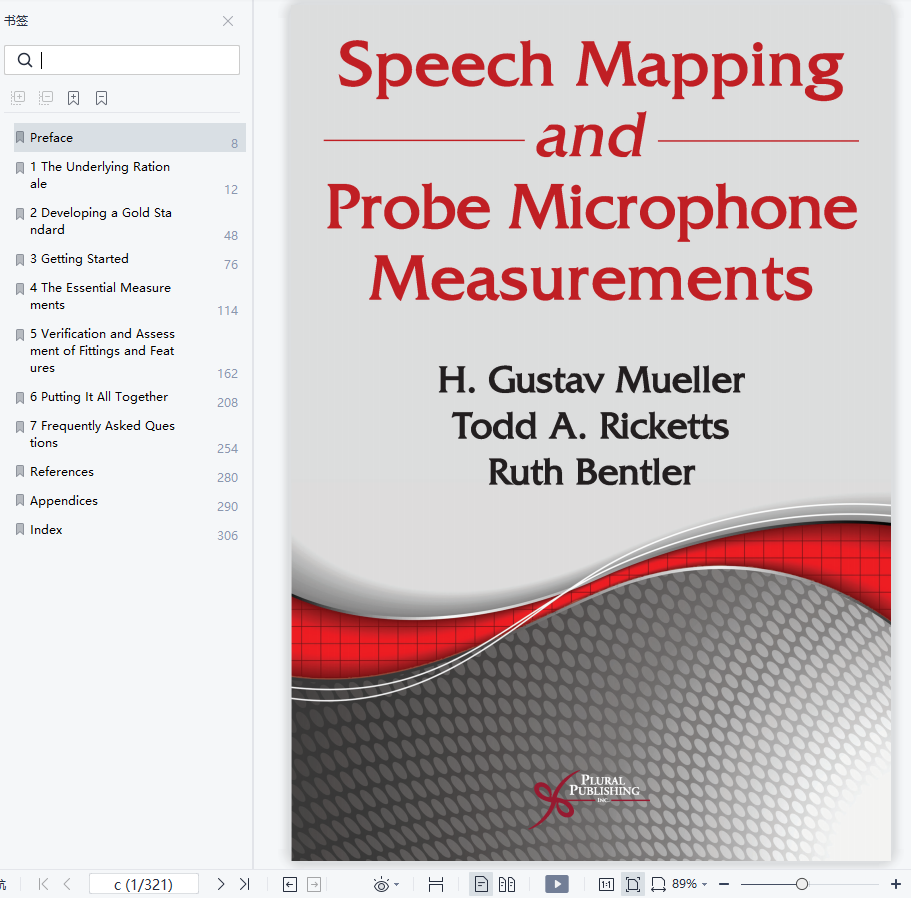The image size is (911, 898).
Task: Click the magnifier search icon
Action: click(24, 60)
